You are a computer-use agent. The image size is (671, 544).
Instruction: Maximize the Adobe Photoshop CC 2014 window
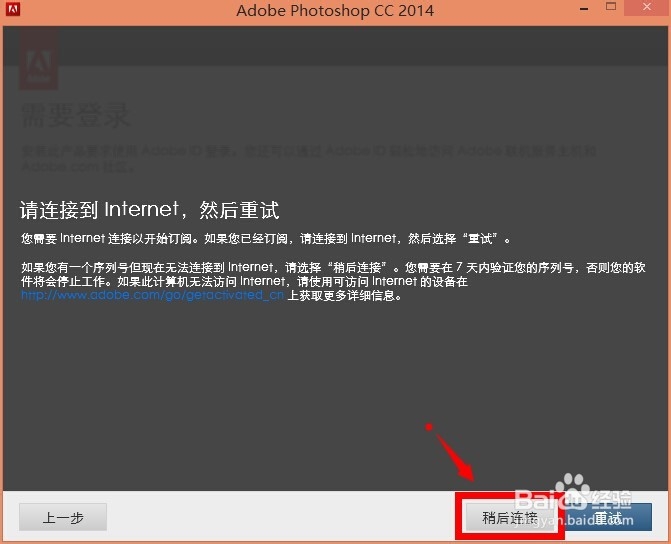pyautogui.click(x=611, y=7)
